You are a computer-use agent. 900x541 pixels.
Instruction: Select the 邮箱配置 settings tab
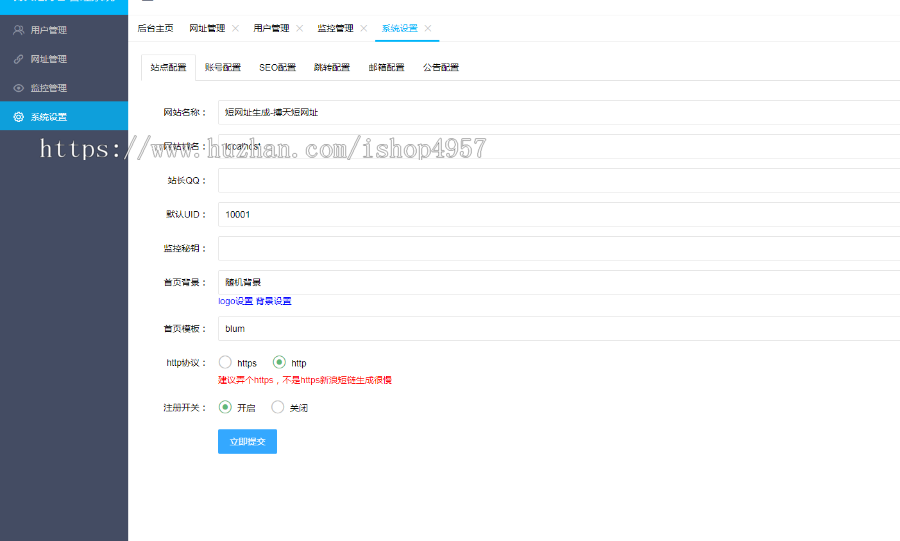pos(386,67)
